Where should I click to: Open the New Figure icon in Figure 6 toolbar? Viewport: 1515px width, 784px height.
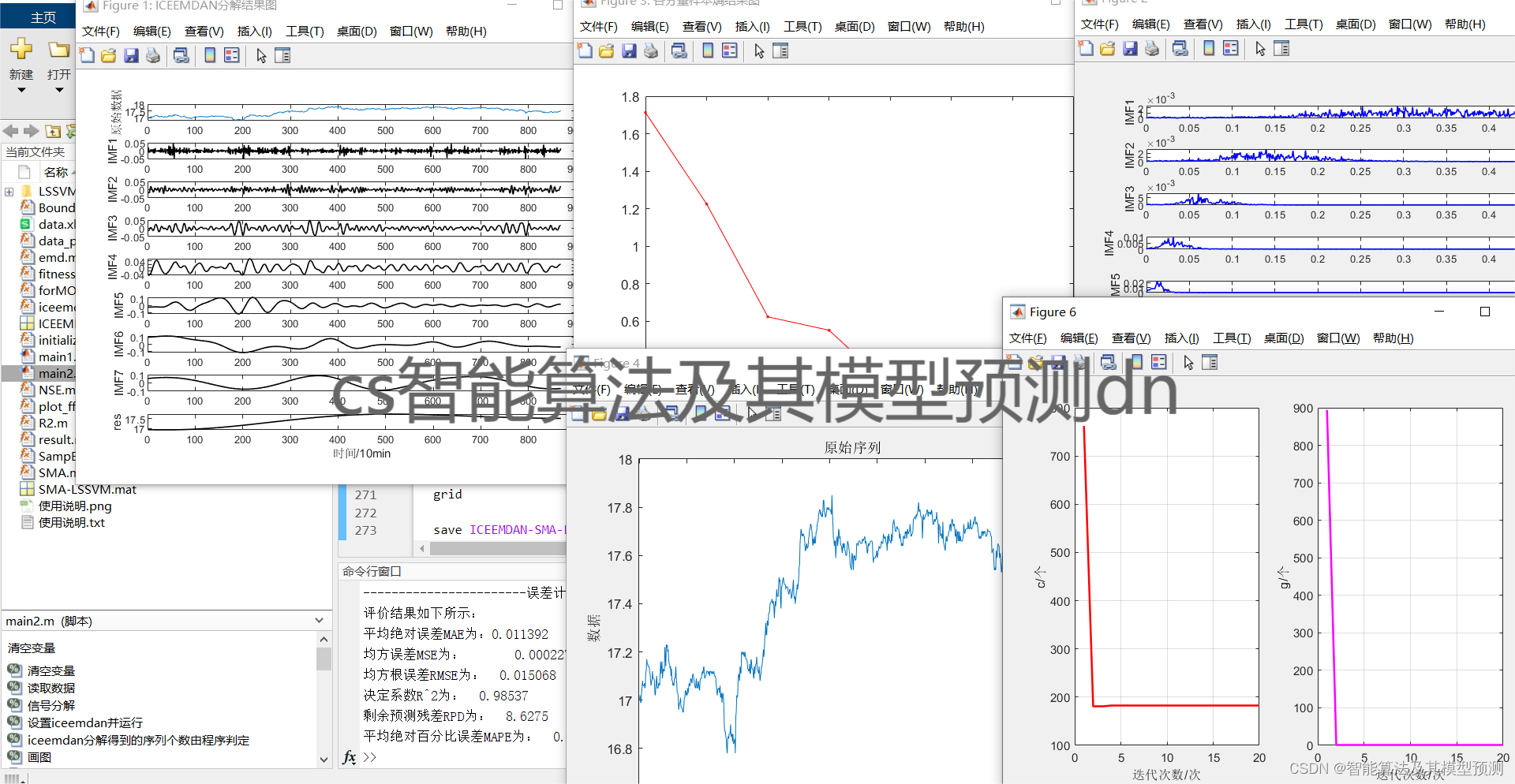pos(1012,363)
